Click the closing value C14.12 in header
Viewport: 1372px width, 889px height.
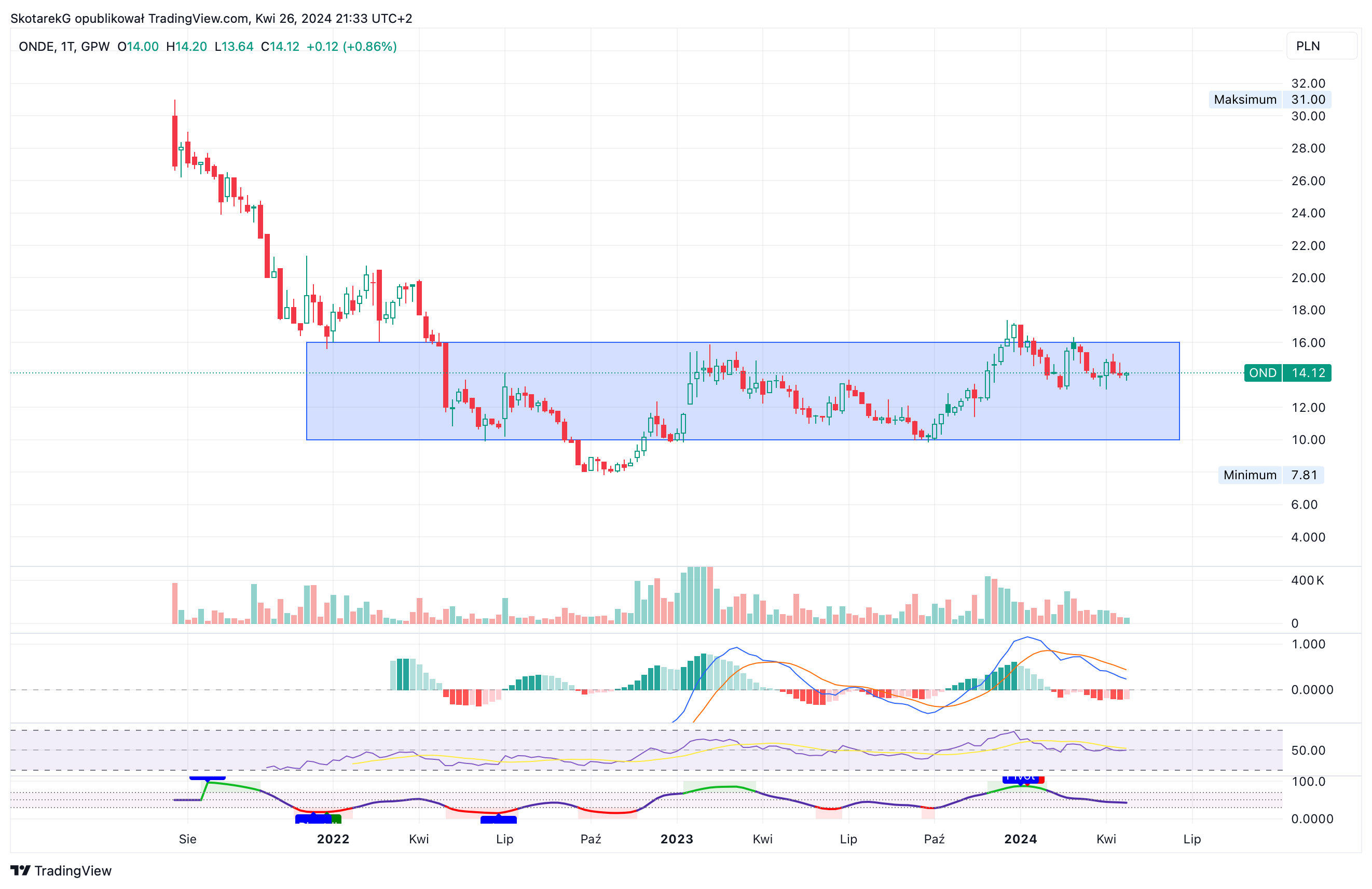(x=280, y=47)
